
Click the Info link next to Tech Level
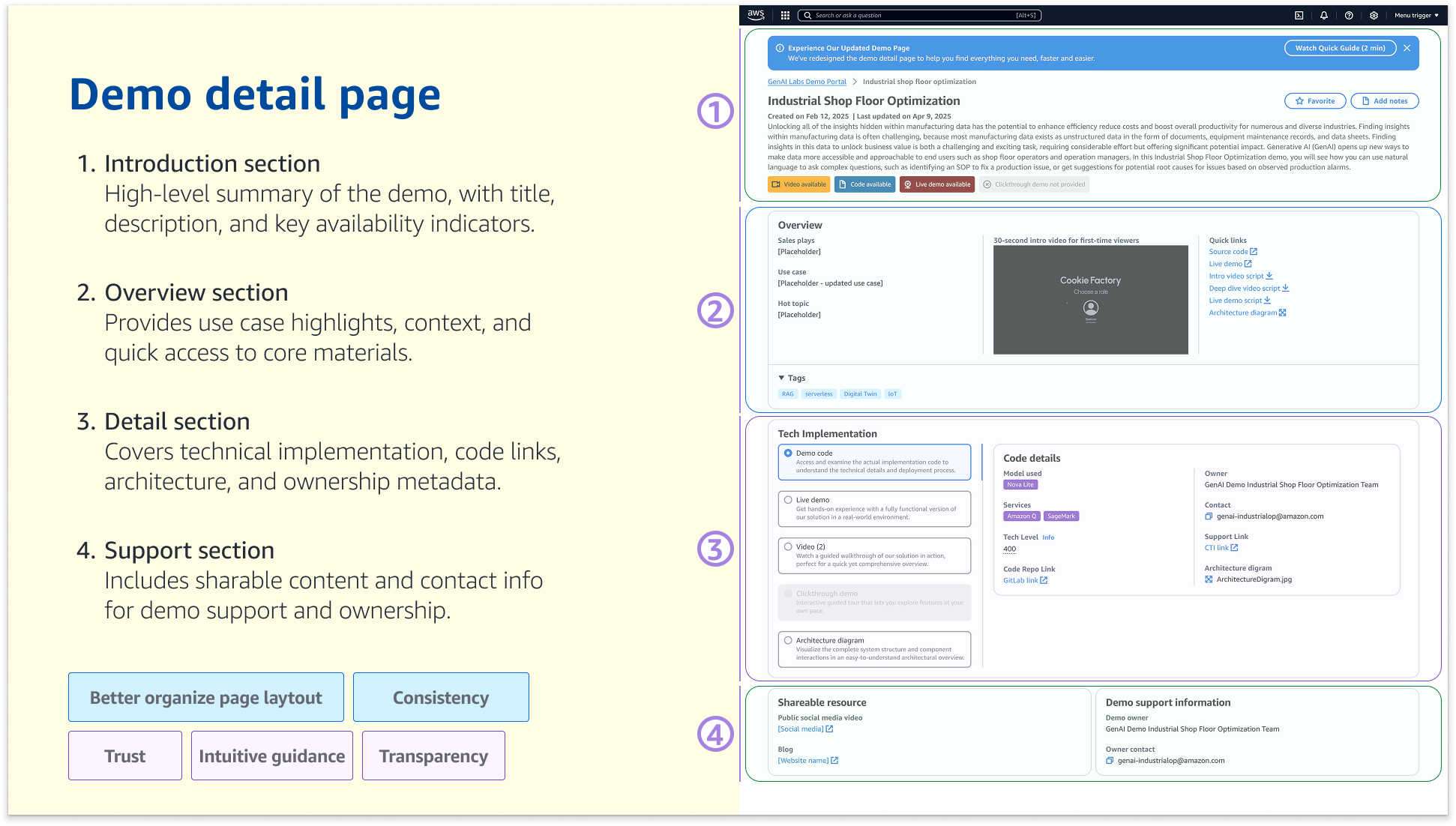point(1048,537)
